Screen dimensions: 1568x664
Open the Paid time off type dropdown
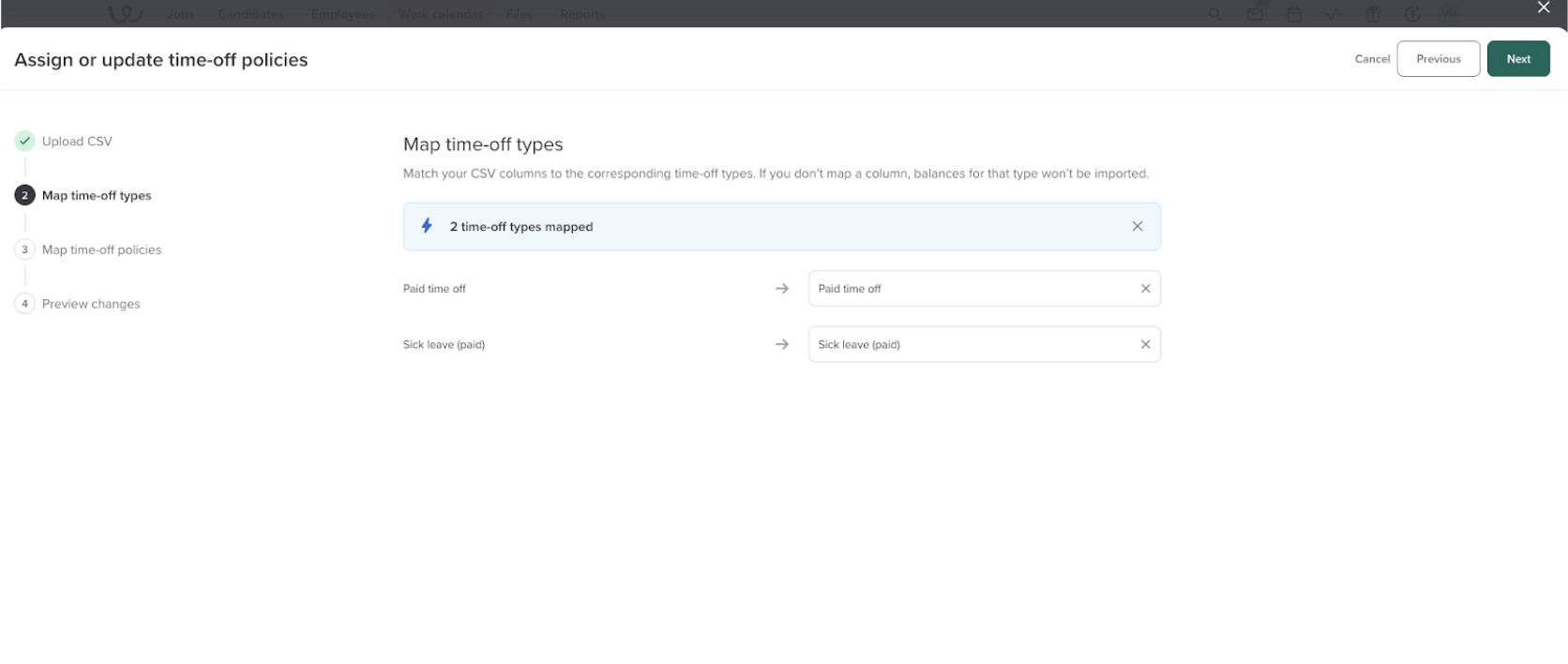971,289
